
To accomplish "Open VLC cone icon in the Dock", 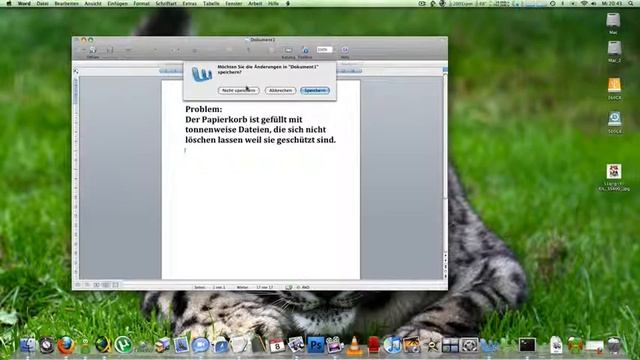I will [x=354, y=345].
